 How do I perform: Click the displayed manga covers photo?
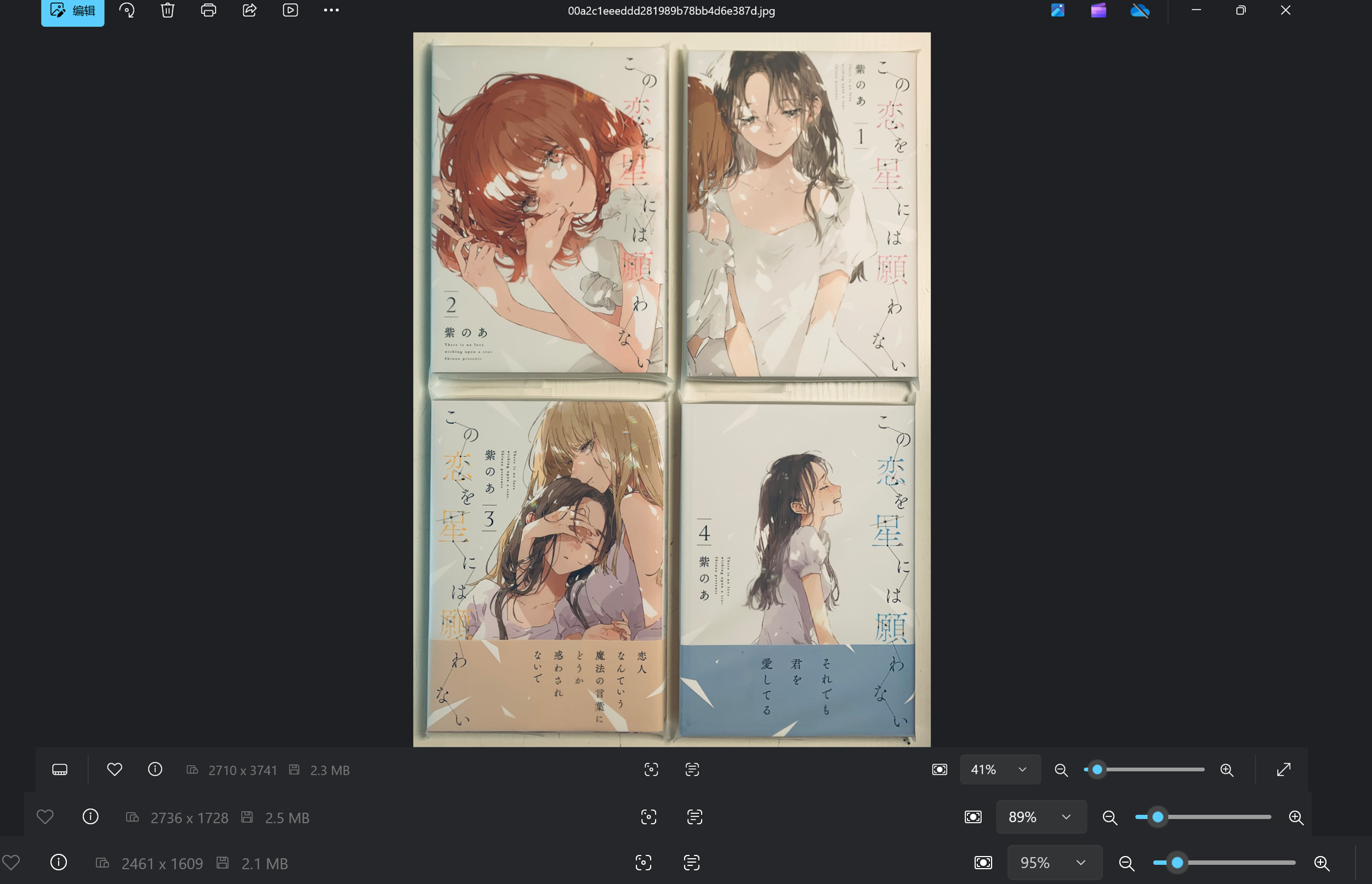pos(672,389)
